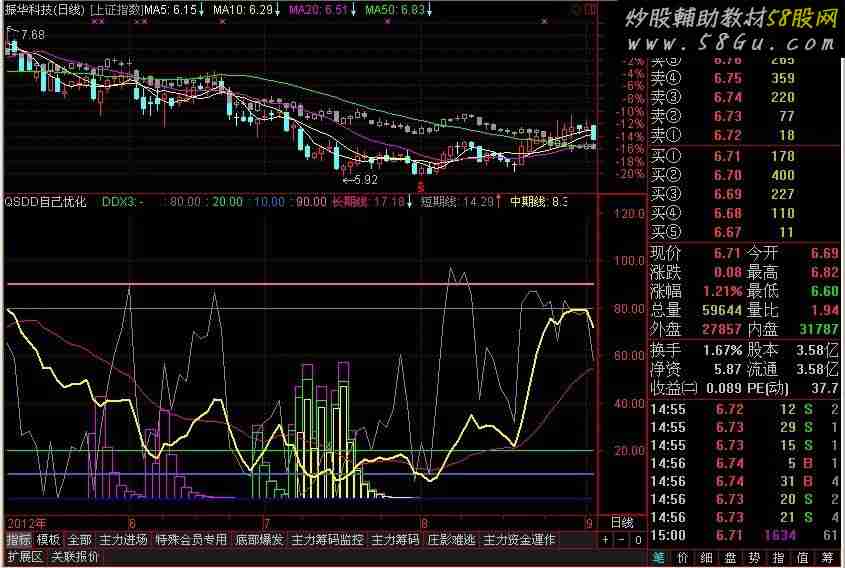845x568 pixels.
Task: Click the red S signal marker on chart
Action: click(x=421, y=187)
